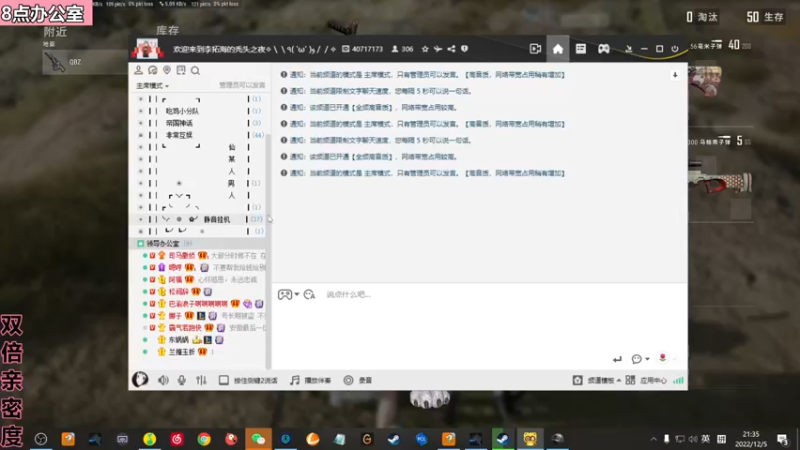Click the 录音 record button
This screenshot has height=450, width=800.
pyautogui.click(x=358, y=380)
